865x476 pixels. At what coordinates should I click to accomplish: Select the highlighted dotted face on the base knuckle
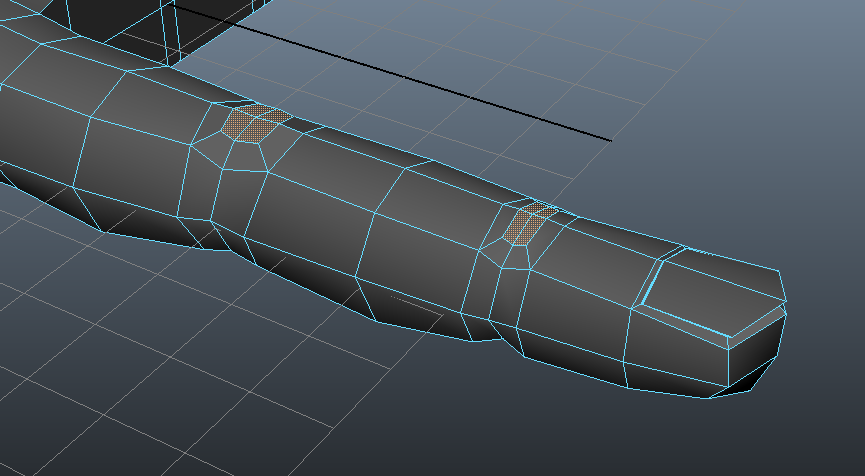257,122
